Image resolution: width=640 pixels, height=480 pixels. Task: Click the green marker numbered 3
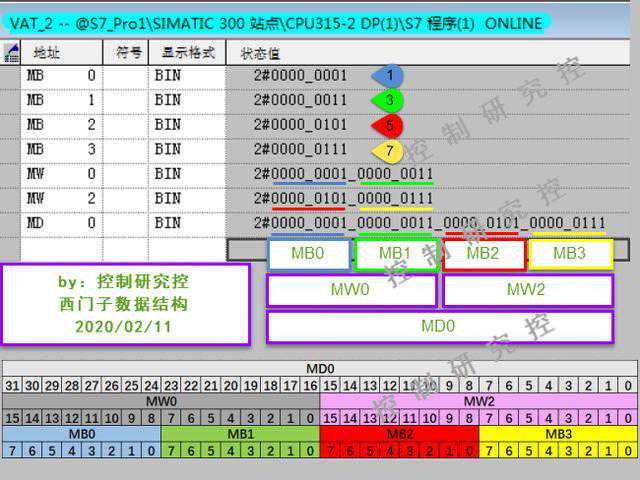388,100
